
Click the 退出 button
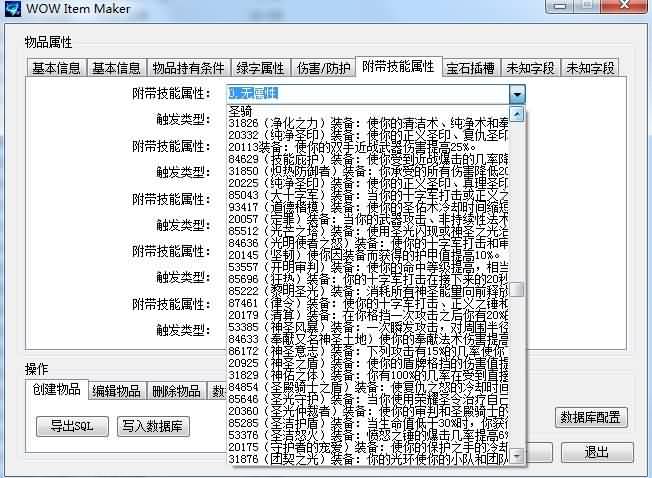[x=597, y=452]
